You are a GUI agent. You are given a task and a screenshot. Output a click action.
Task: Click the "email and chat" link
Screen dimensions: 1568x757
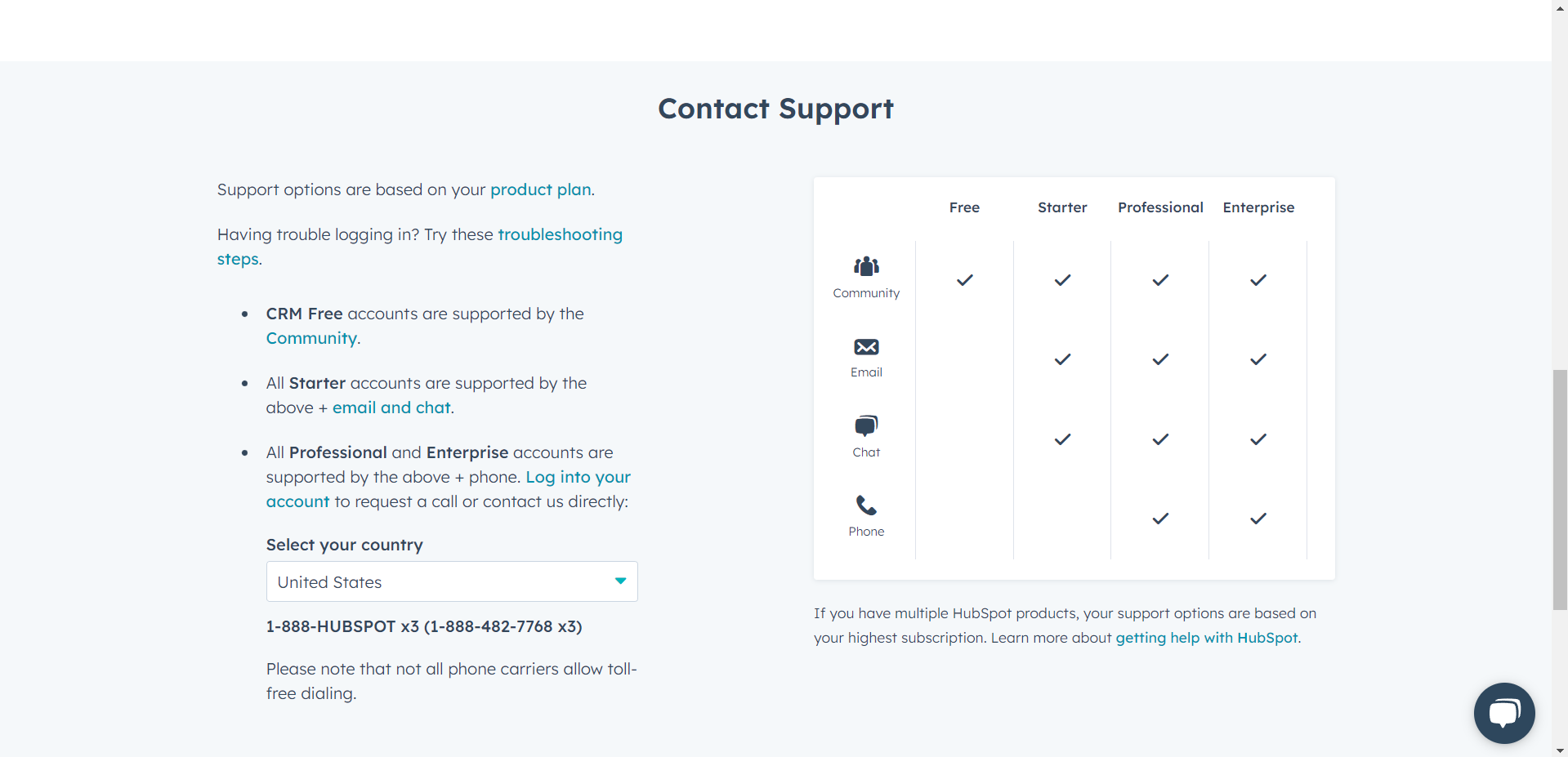pyautogui.click(x=391, y=407)
